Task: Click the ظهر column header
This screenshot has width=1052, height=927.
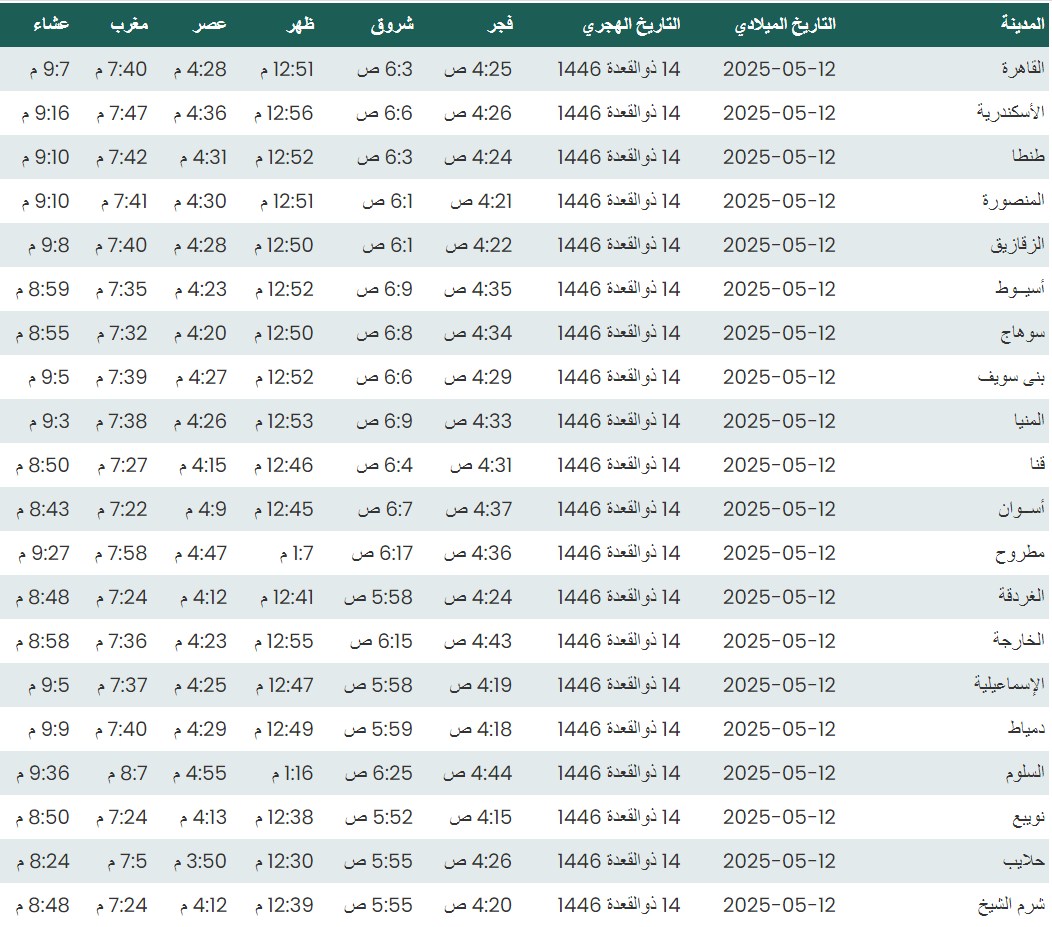Action: coord(300,25)
